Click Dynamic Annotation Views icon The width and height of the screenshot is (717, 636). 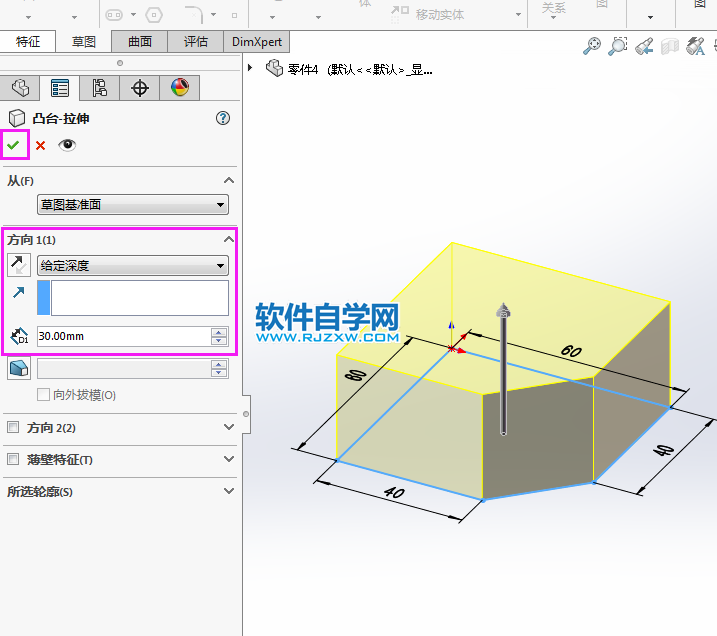[x=696, y=46]
